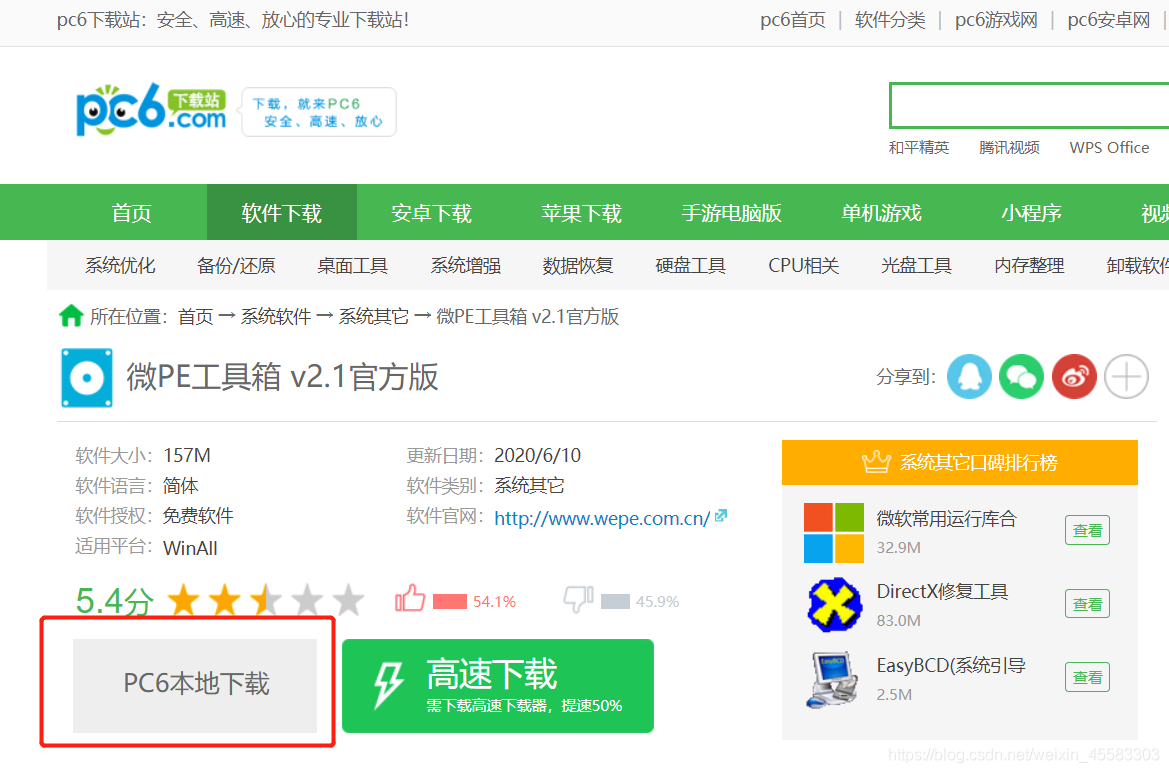1169x773 pixels.
Task: Click the star rating row
Action: (x=266, y=600)
